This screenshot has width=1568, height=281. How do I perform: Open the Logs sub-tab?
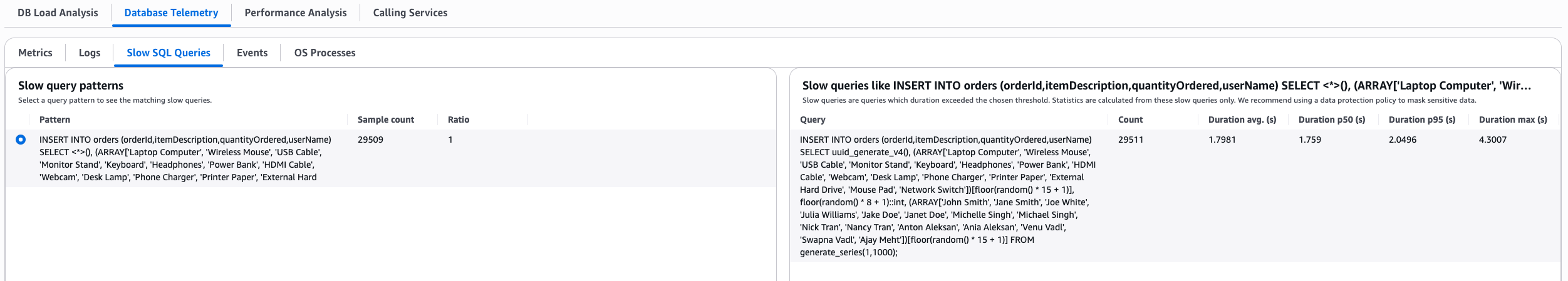(x=90, y=53)
